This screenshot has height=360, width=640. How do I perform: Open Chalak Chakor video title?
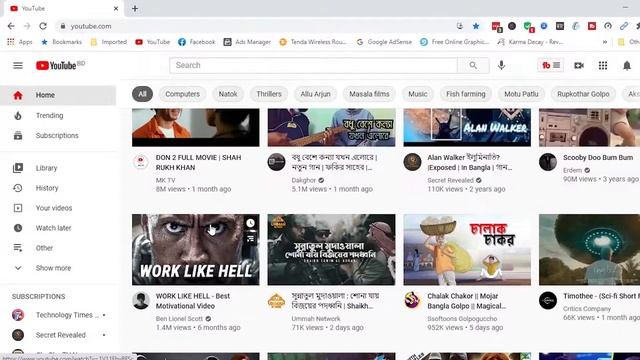[467, 301]
